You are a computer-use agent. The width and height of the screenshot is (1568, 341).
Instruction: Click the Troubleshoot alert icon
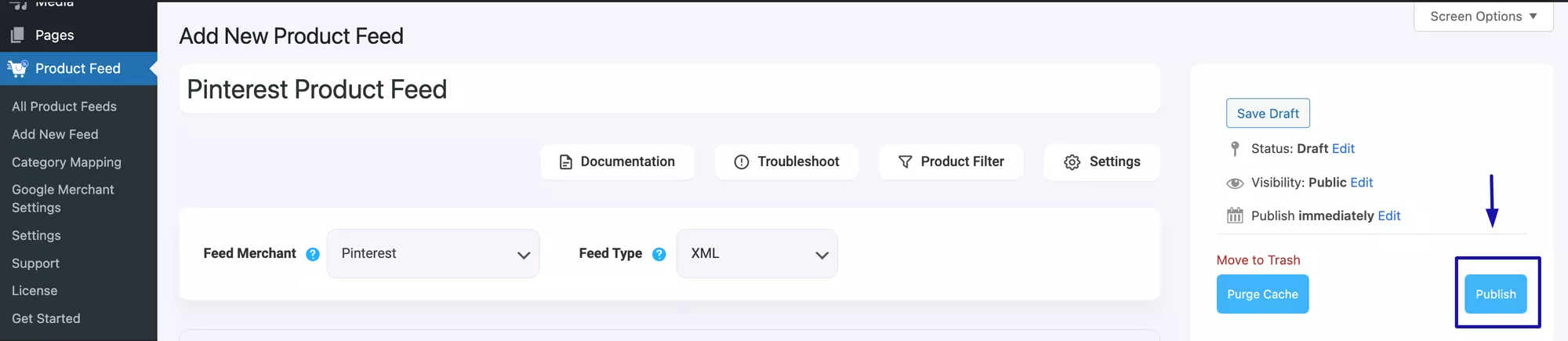pos(741,162)
